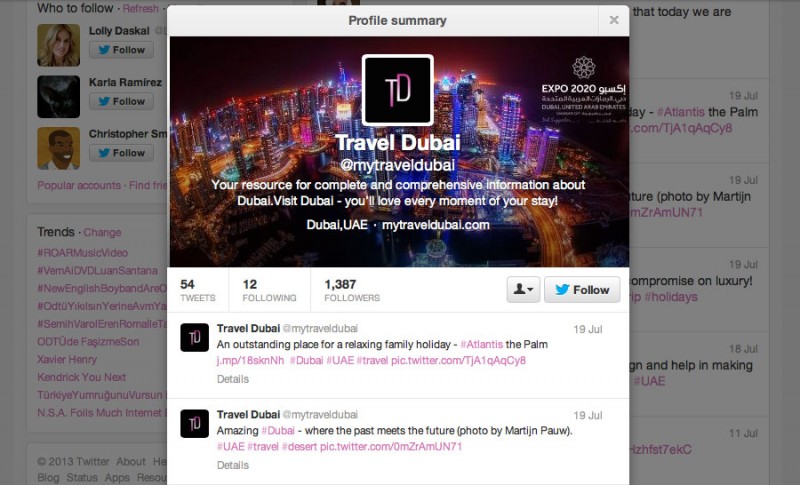Viewport: 800px width, 485px height.
Task: Click the Change link next to Trends
Action: pyautogui.click(x=102, y=233)
